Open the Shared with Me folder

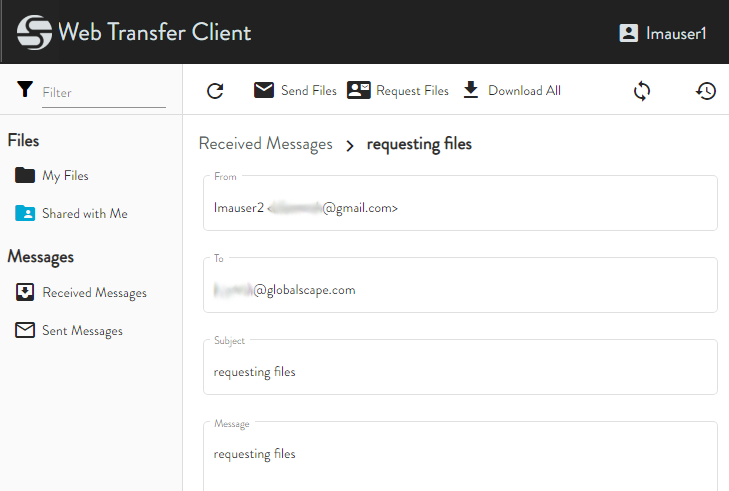[x=84, y=214]
